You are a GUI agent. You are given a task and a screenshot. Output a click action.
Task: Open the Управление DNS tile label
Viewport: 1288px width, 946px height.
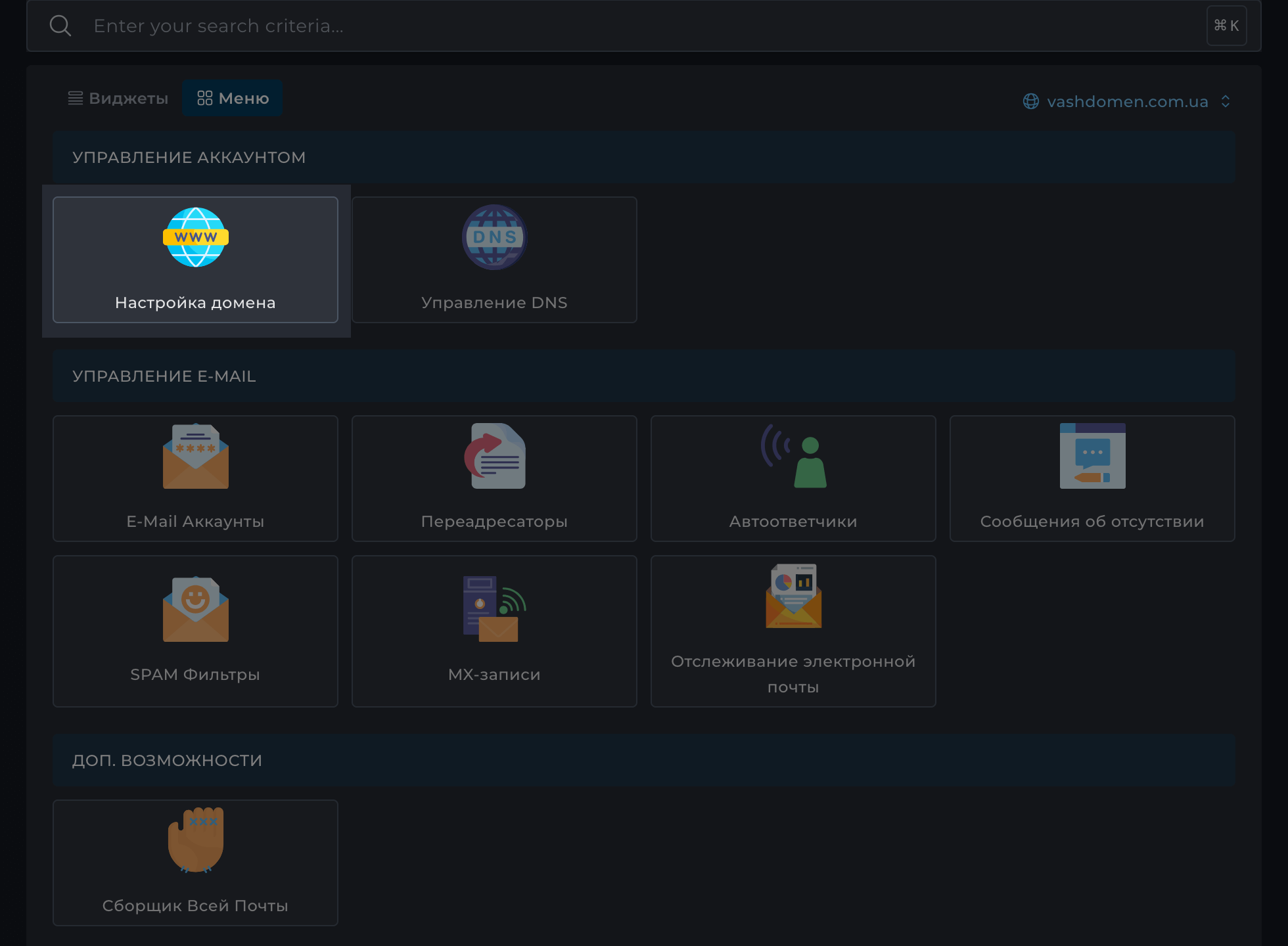click(494, 303)
